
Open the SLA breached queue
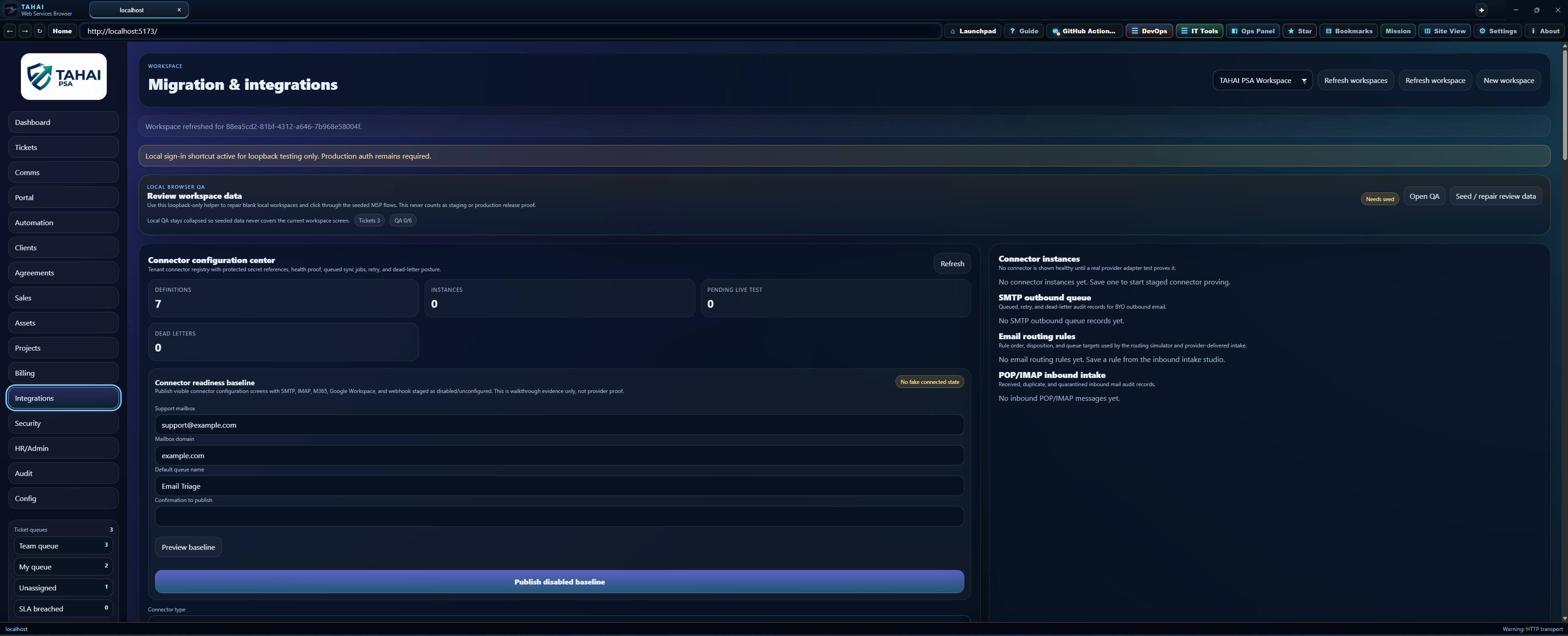pyautogui.click(x=63, y=609)
